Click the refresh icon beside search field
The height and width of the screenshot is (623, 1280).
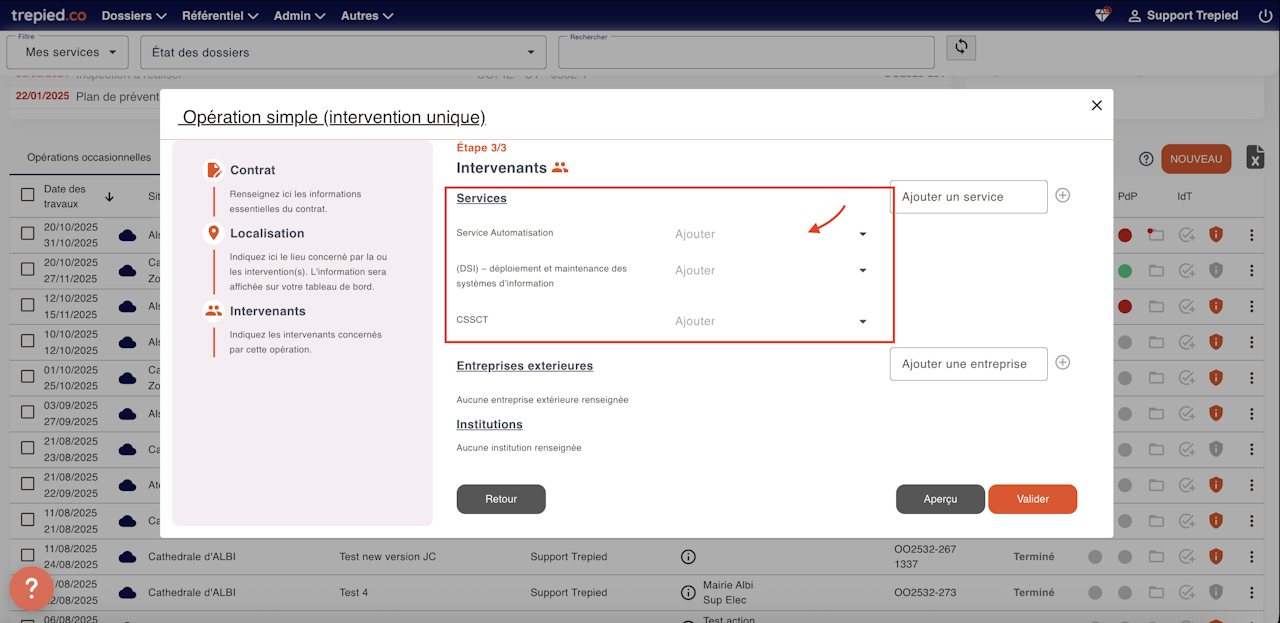[x=961, y=47]
